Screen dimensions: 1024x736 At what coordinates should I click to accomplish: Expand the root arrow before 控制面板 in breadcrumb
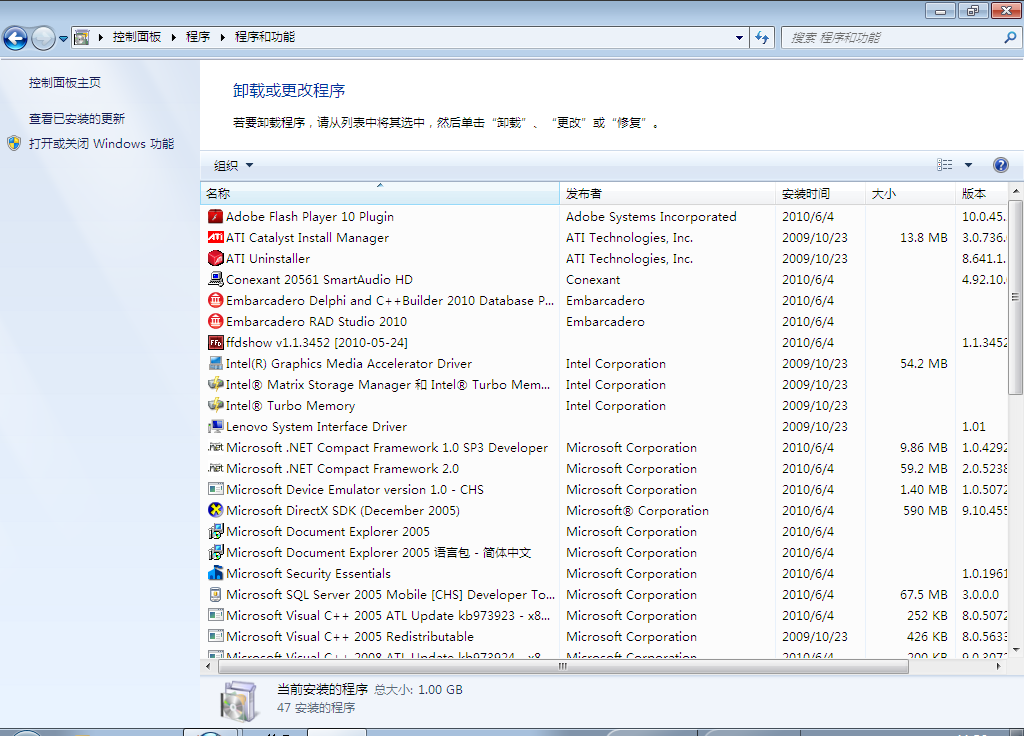101,37
